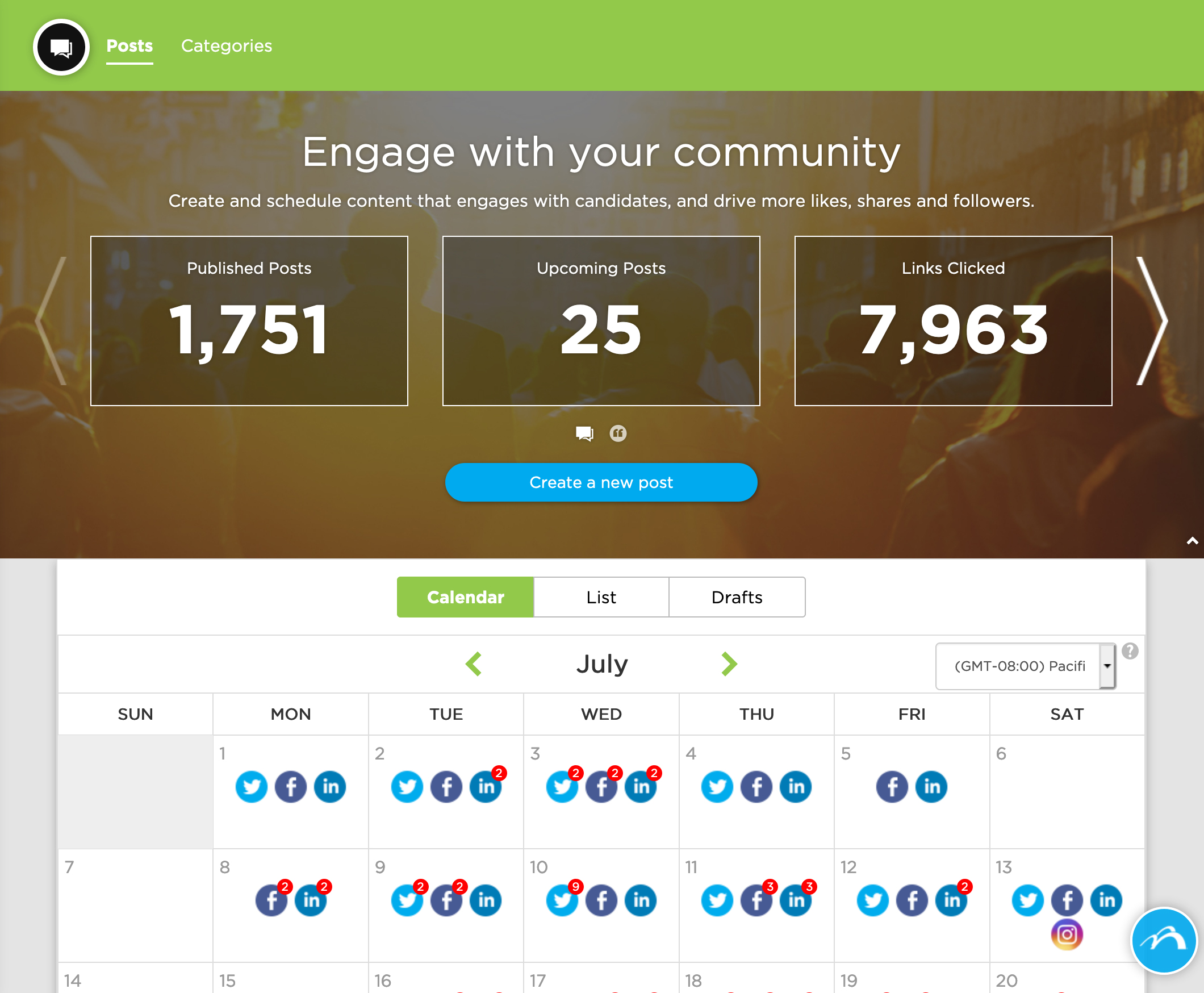Go to next month with the green arrow
Image resolution: width=1204 pixels, height=993 pixels.
(729, 664)
